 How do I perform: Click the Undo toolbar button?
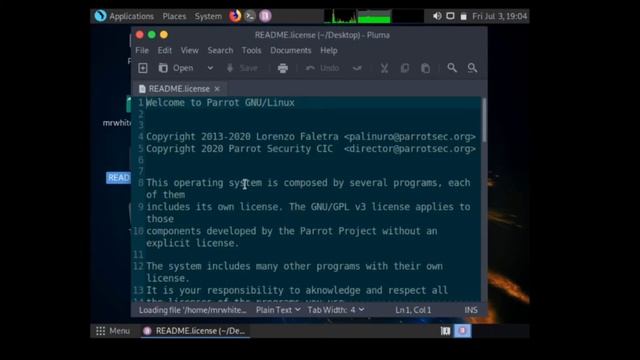(x=322, y=68)
